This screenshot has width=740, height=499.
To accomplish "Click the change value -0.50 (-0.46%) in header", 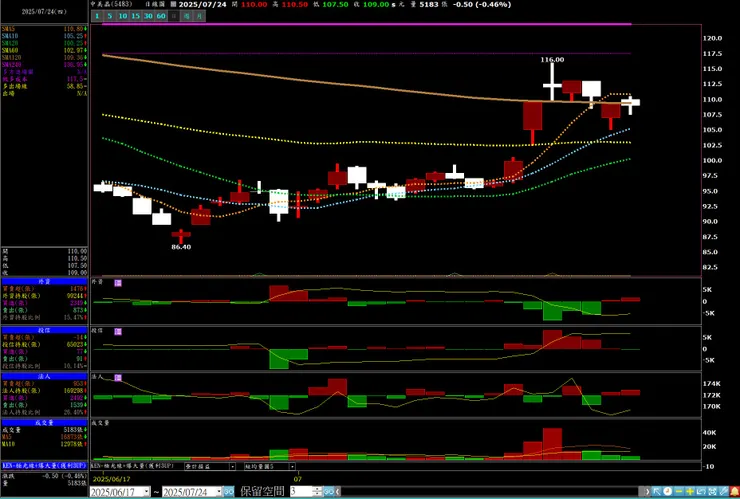I will click(x=481, y=4).
